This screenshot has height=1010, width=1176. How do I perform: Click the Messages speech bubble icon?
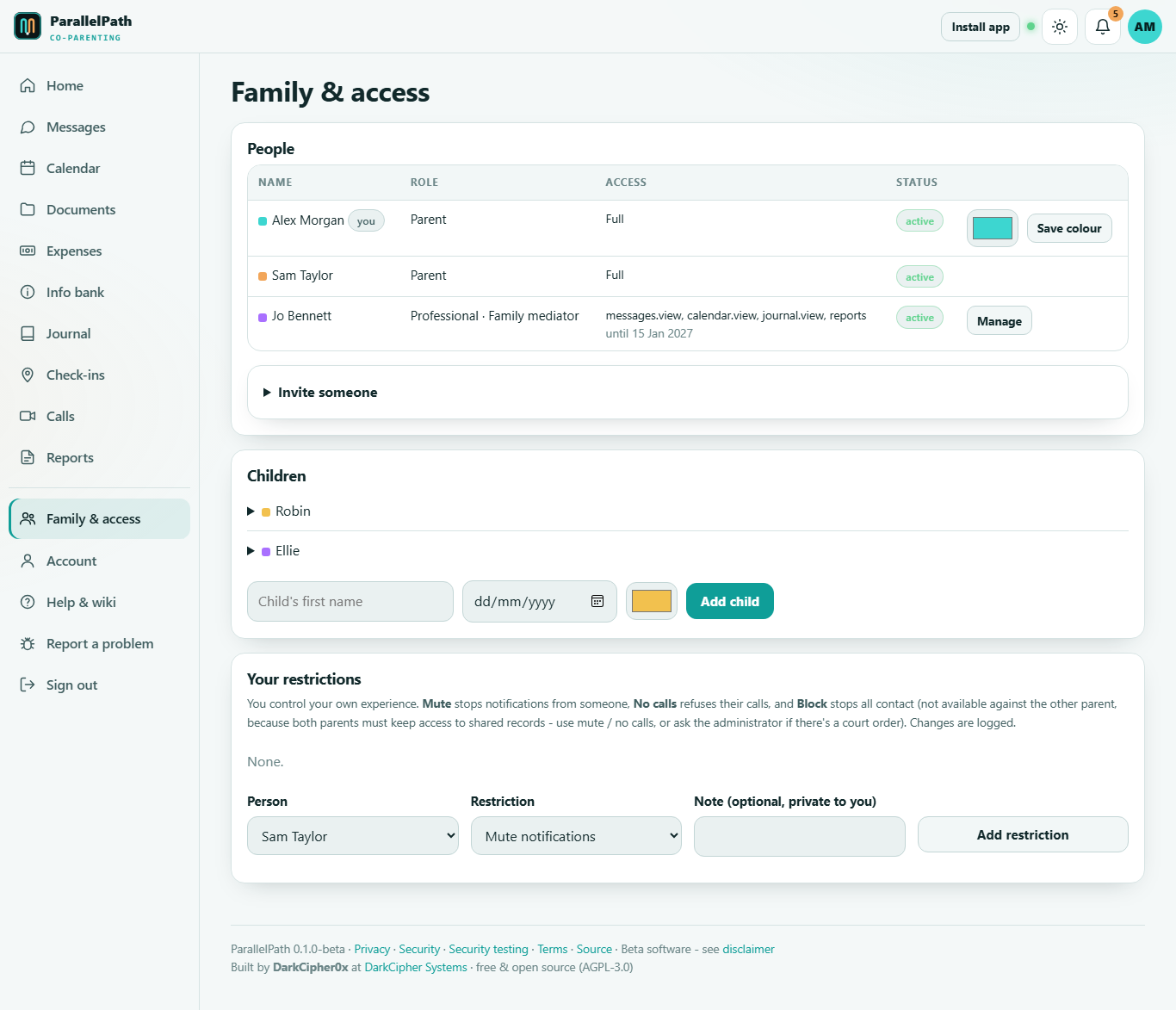(x=28, y=127)
